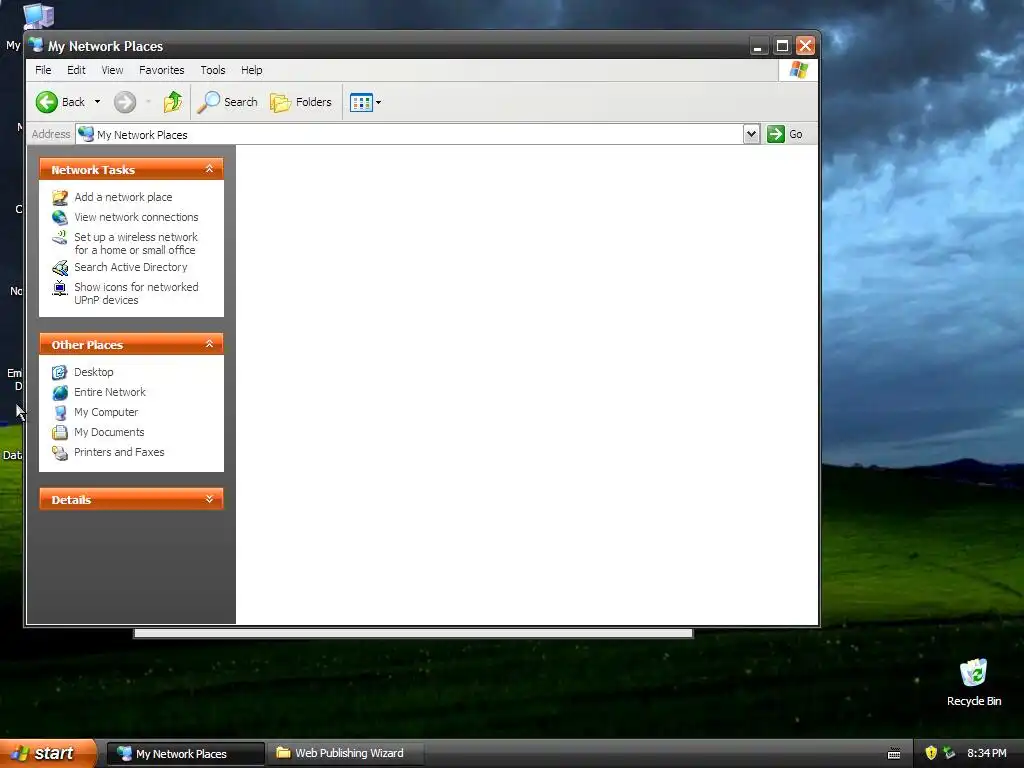Viewport: 1024px width, 768px height.
Task: Open the Tools menu
Action: coord(213,70)
